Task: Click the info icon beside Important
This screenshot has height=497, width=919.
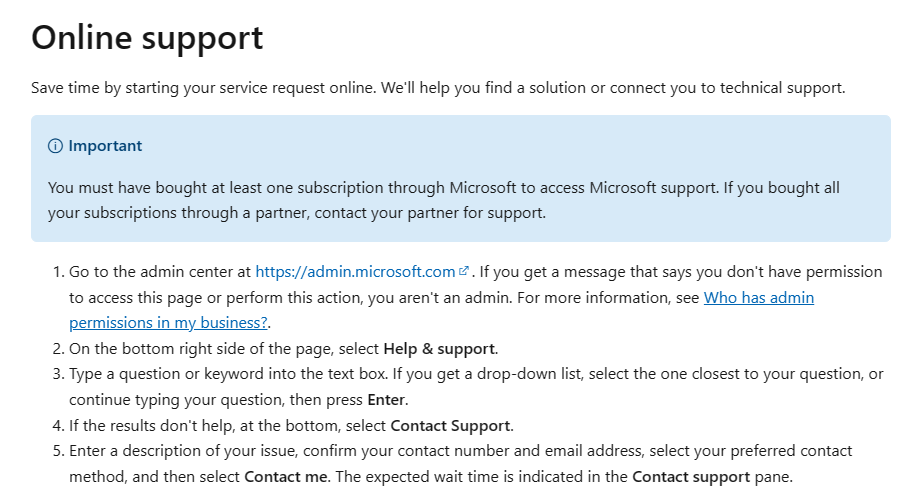Action: pos(55,146)
